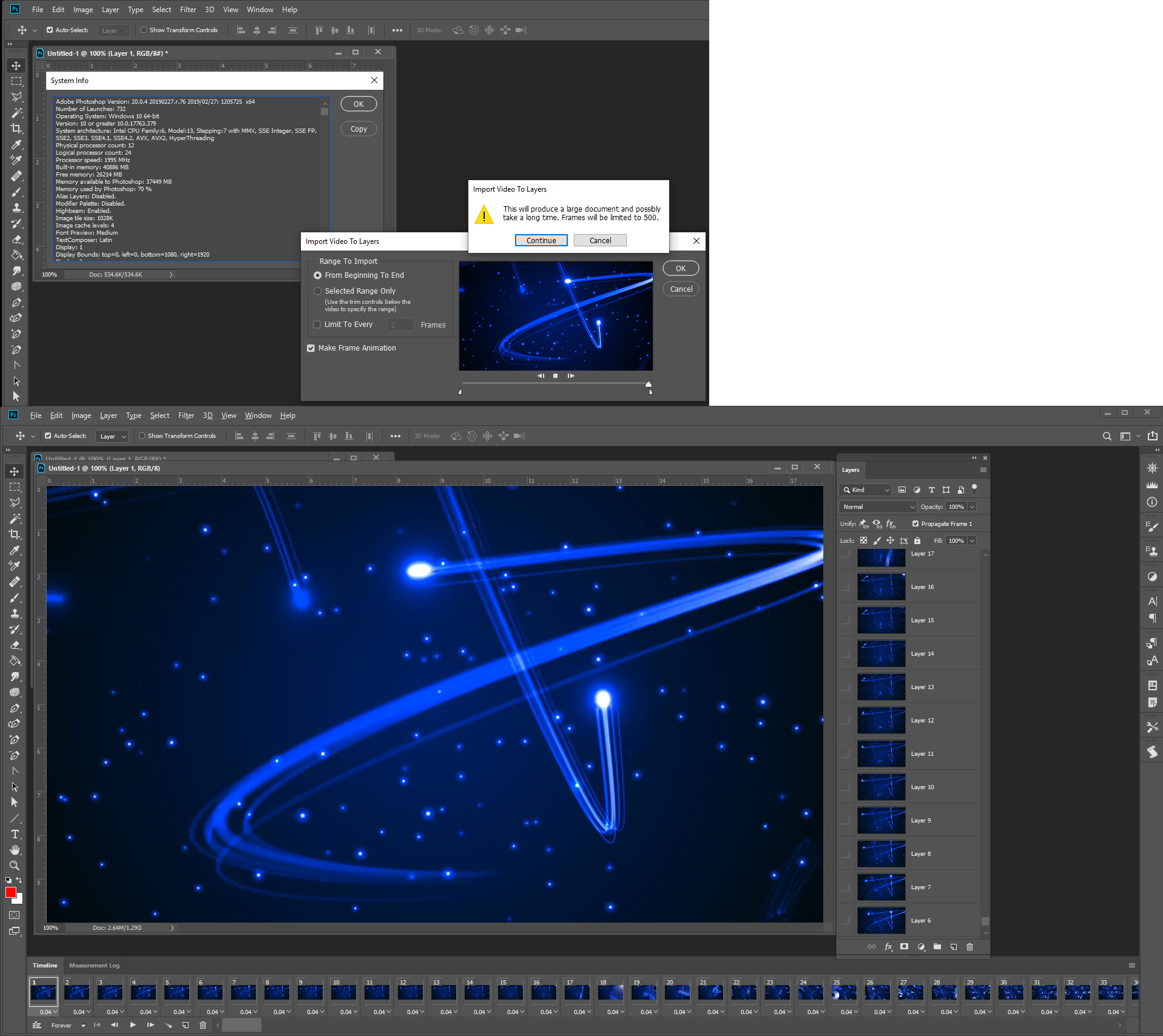Choose Selected Range Only
Viewport: 1163px width, 1036px height.
click(317, 291)
